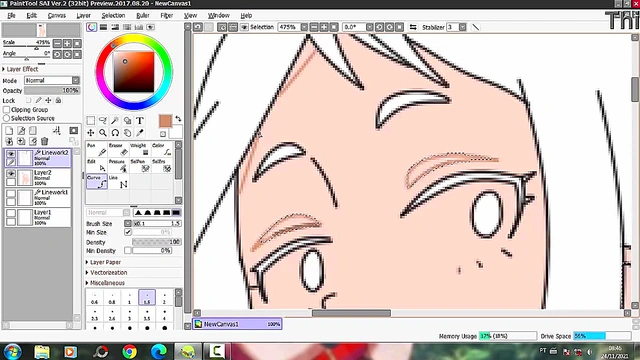
Task: Select the Zoom magnifier tool
Action: (103, 133)
